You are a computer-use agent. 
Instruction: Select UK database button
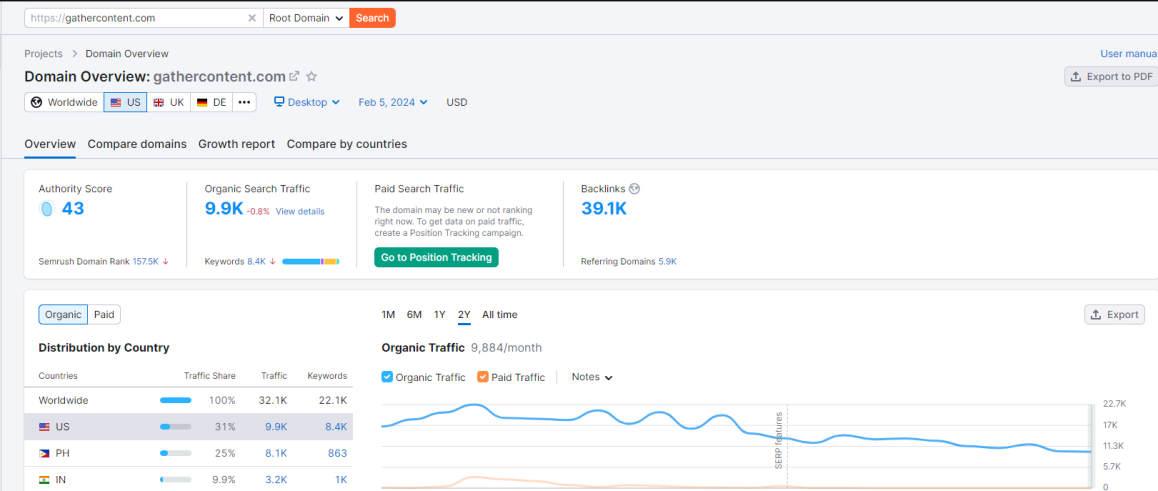coord(168,102)
